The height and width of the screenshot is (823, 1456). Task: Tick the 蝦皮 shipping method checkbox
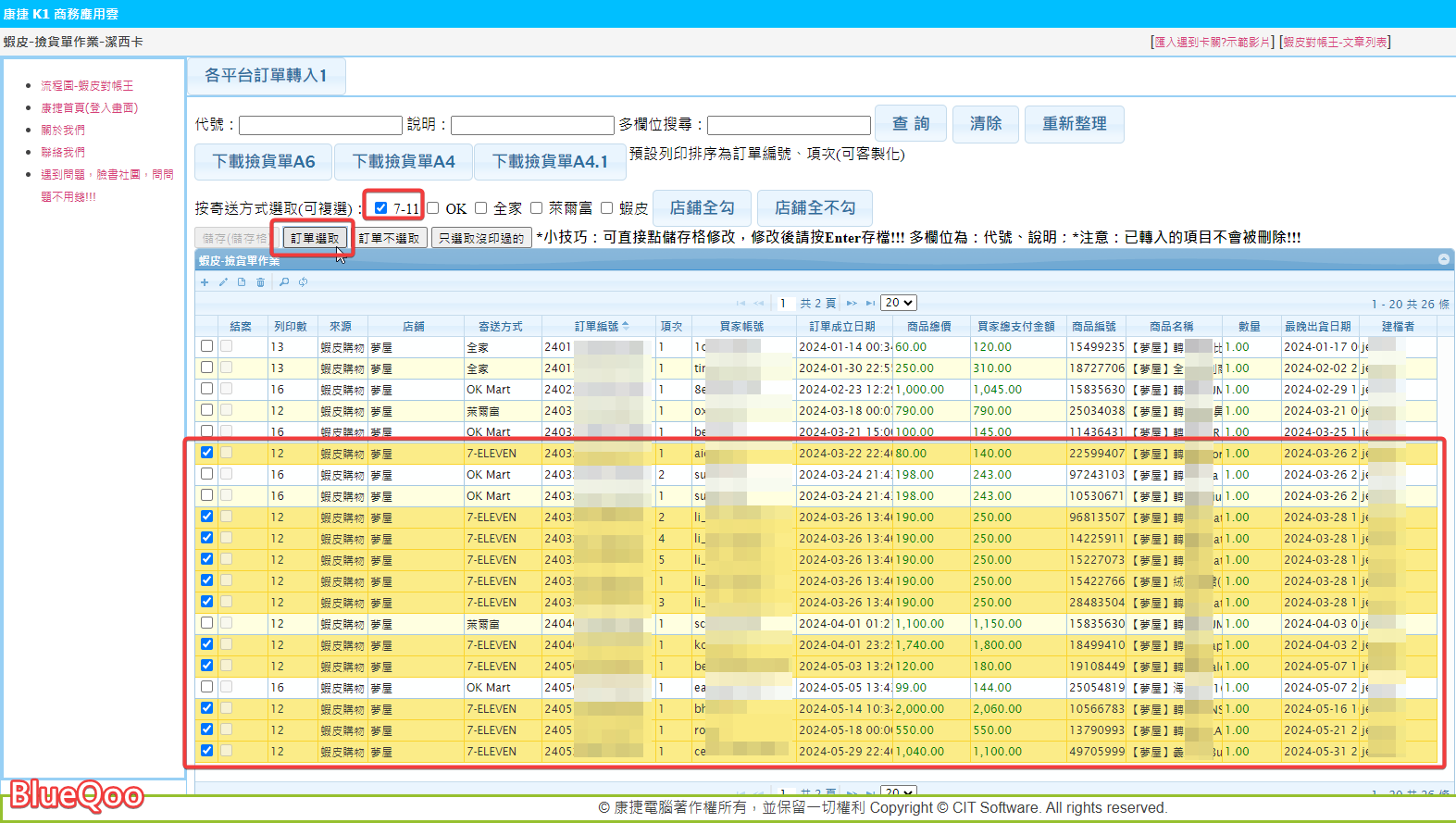tap(607, 208)
